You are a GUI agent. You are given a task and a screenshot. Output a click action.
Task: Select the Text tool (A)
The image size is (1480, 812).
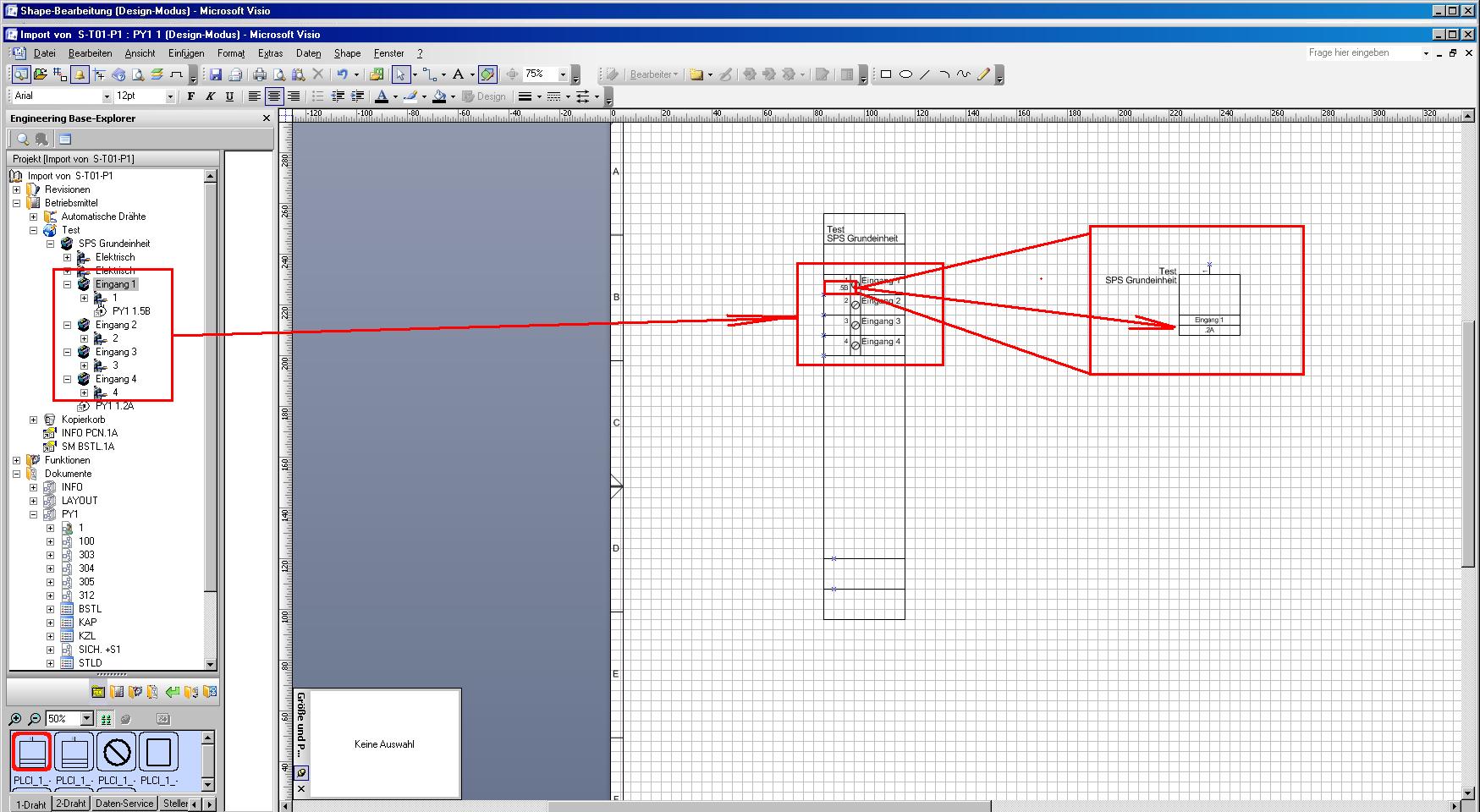(459, 74)
